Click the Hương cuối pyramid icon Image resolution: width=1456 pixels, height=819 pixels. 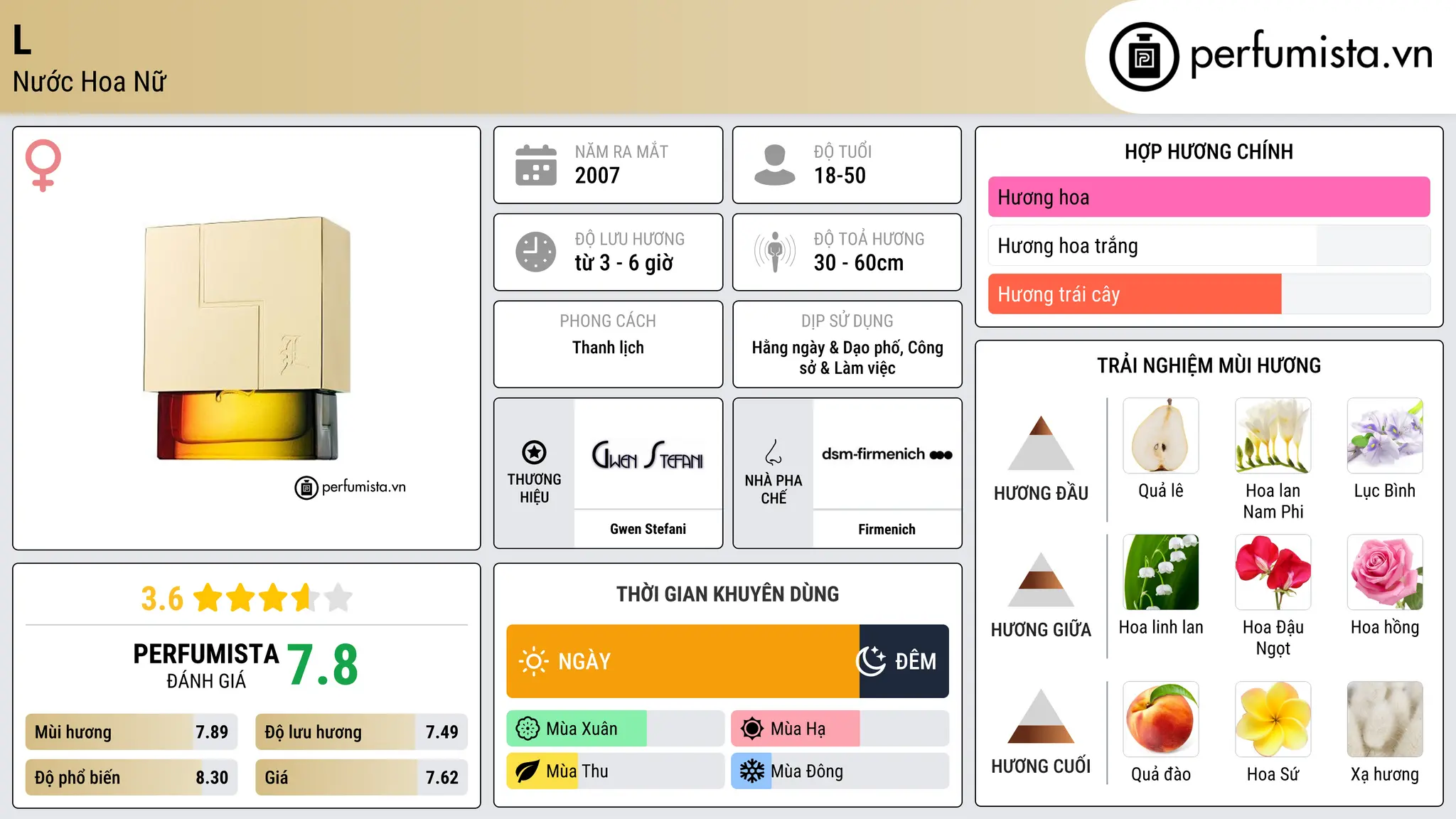(x=1042, y=716)
